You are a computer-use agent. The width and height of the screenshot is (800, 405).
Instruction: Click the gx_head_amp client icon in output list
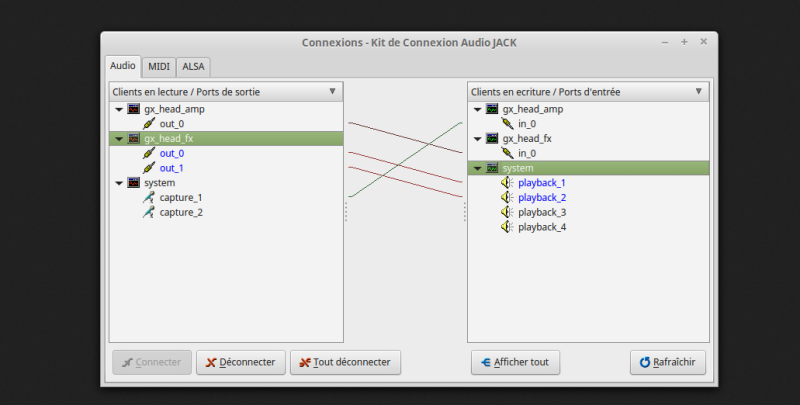coord(133,109)
